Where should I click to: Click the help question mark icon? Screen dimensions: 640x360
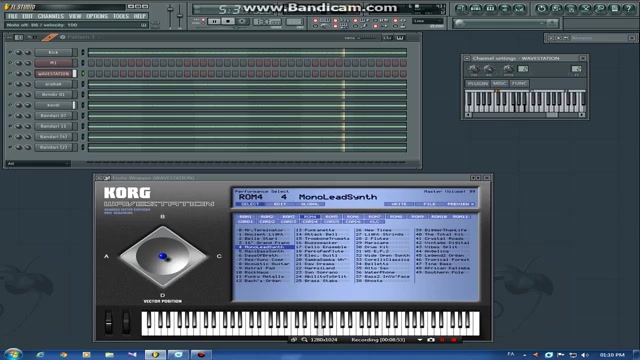click(629, 9)
